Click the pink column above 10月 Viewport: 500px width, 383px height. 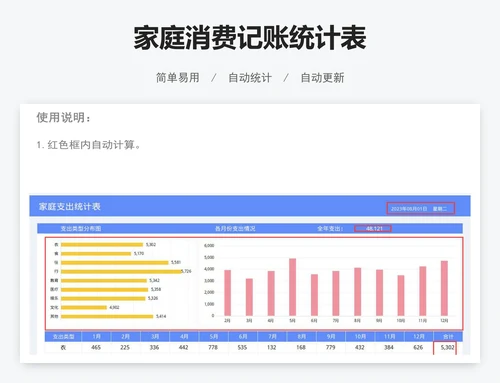[x=401, y=295]
